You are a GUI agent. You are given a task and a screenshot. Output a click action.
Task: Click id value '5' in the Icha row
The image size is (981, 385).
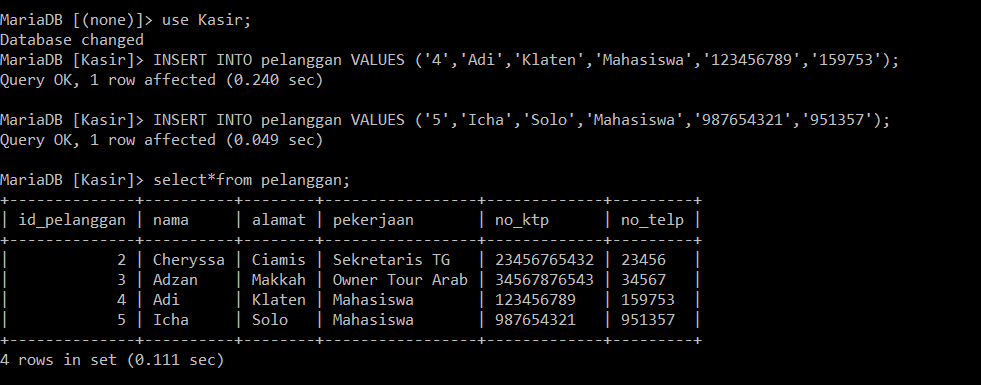(121, 320)
